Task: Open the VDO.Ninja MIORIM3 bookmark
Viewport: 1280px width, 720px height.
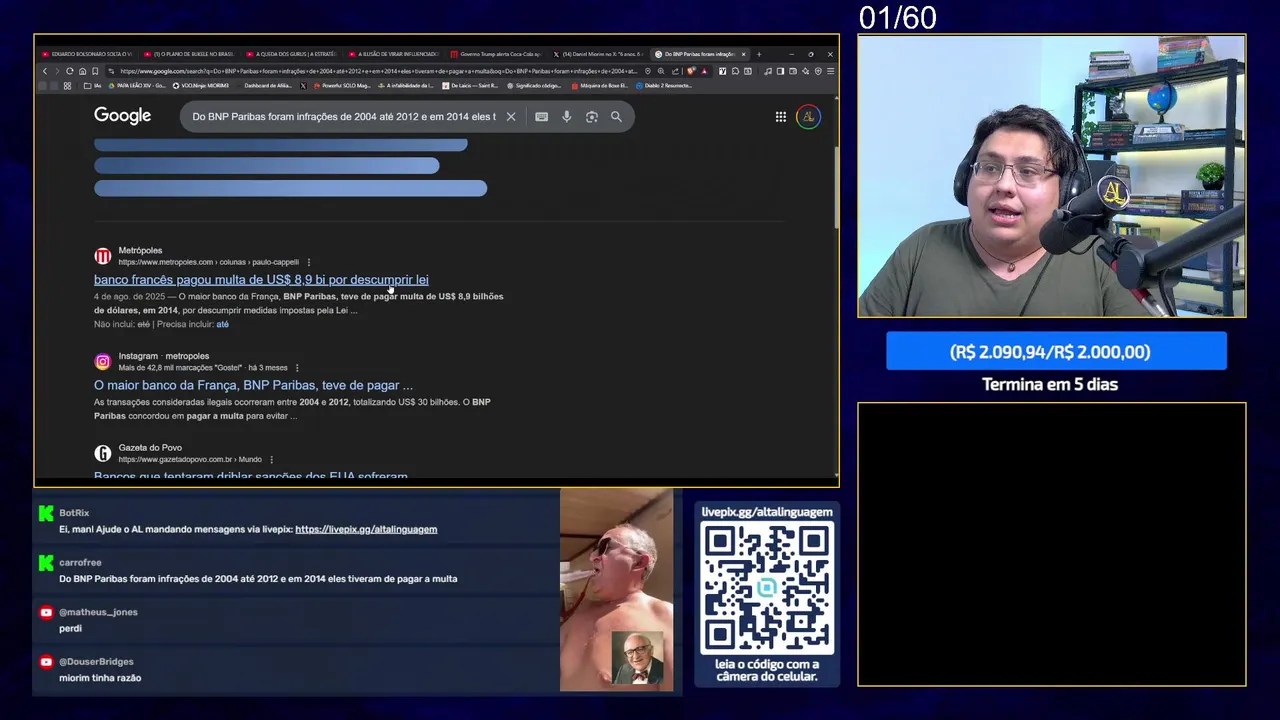Action: [201, 86]
